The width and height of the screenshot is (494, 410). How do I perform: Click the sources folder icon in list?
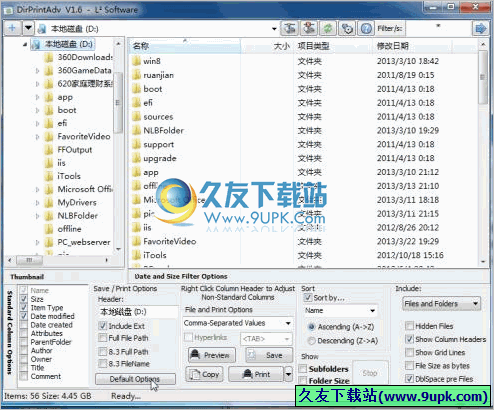pos(136,117)
